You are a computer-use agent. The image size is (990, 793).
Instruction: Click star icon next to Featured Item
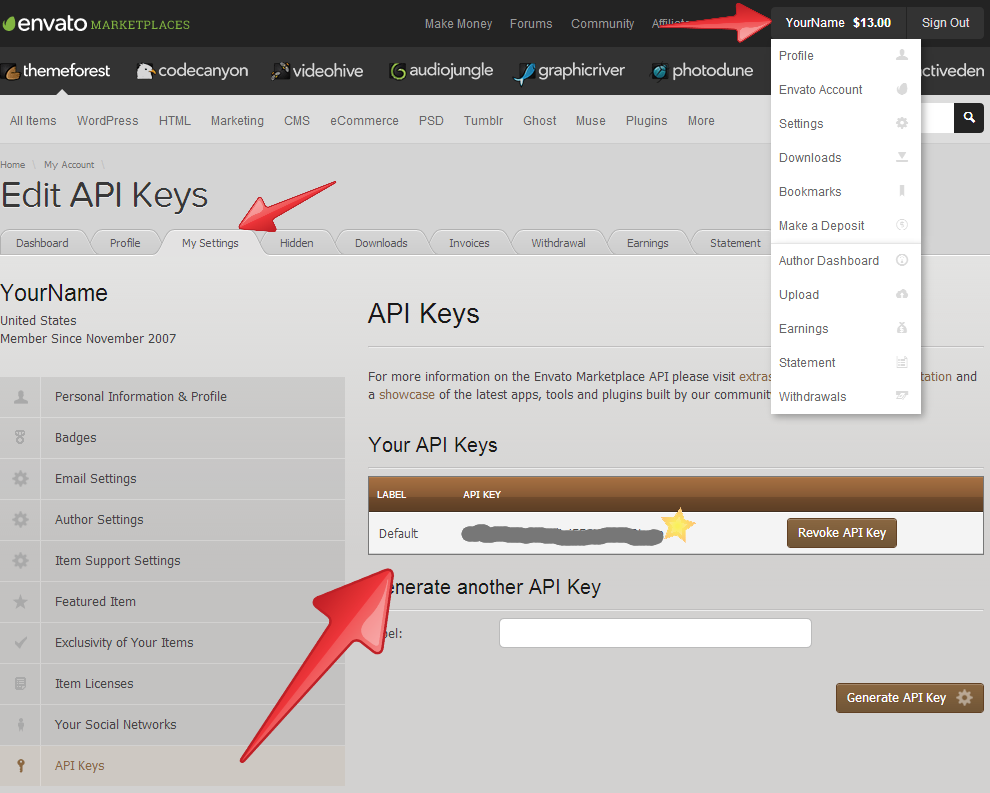[x=20, y=601]
